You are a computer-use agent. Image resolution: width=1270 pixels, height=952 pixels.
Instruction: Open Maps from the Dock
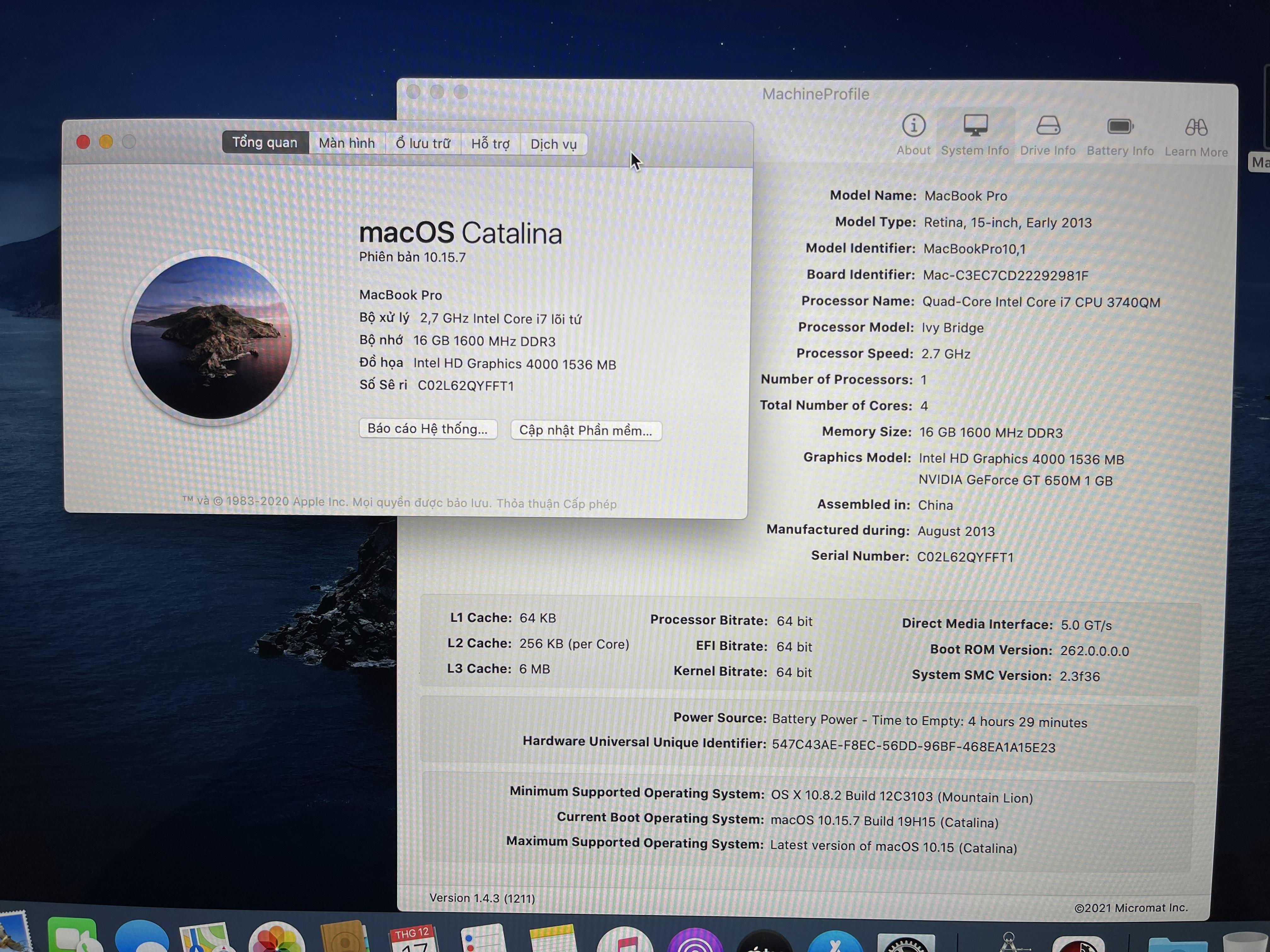tap(205, 937)
